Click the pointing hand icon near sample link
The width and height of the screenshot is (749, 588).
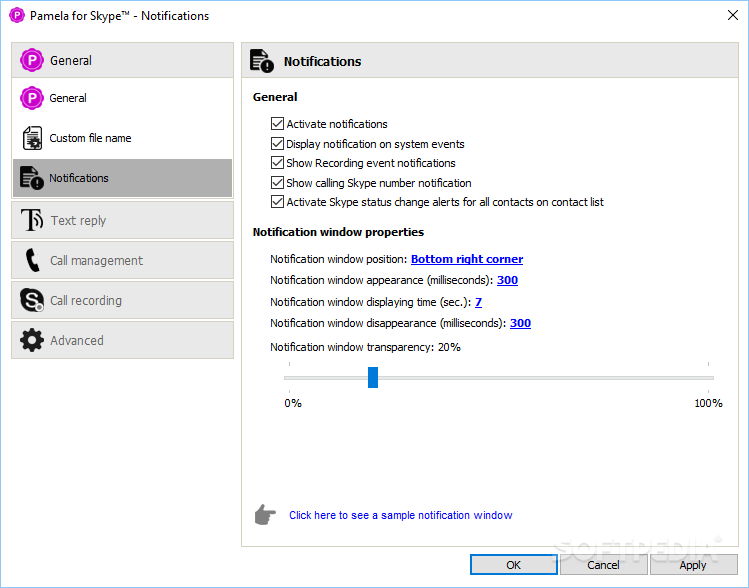click(265, 514)
